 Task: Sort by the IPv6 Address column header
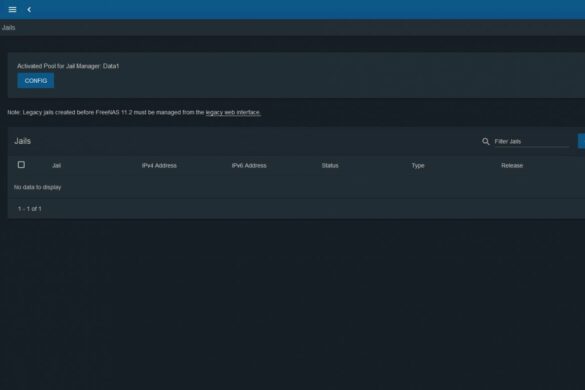click(x=249, y=165)
